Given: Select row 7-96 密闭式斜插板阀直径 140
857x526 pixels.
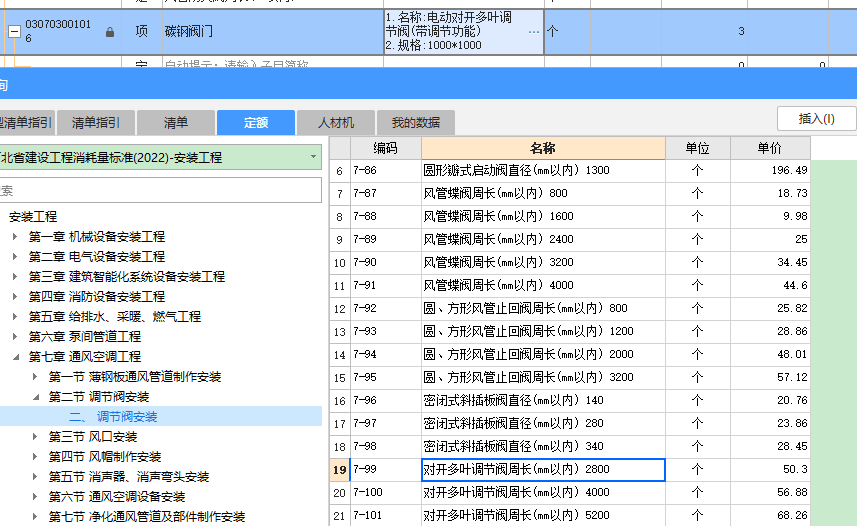Looking at the screenshot, I should coord(570,400).
